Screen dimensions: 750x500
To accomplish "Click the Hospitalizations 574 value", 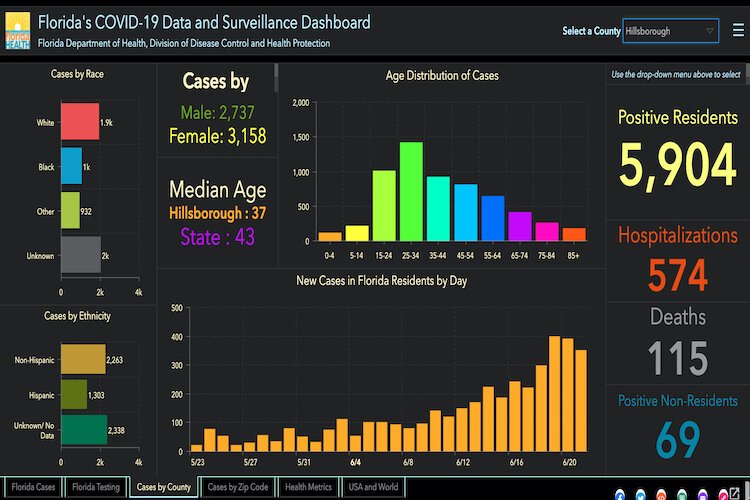I will pyautogui.click(x=678, y=275).
